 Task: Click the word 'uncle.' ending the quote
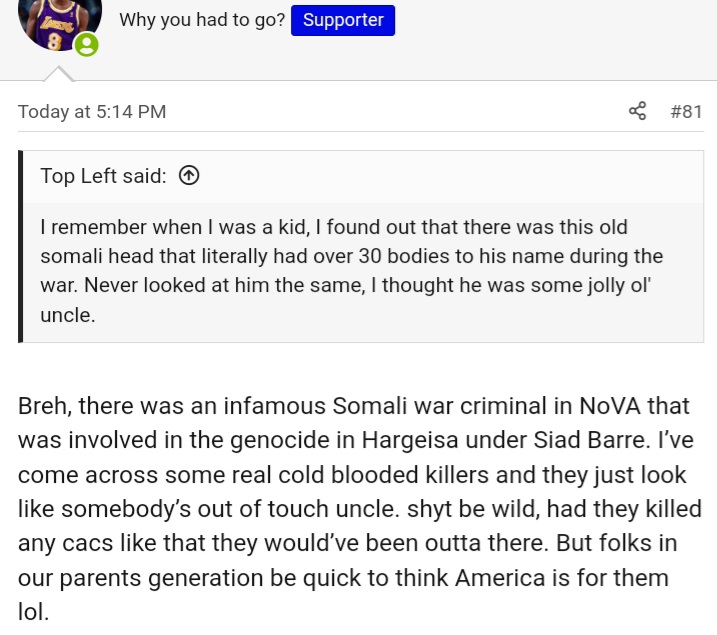pos(68,315)
